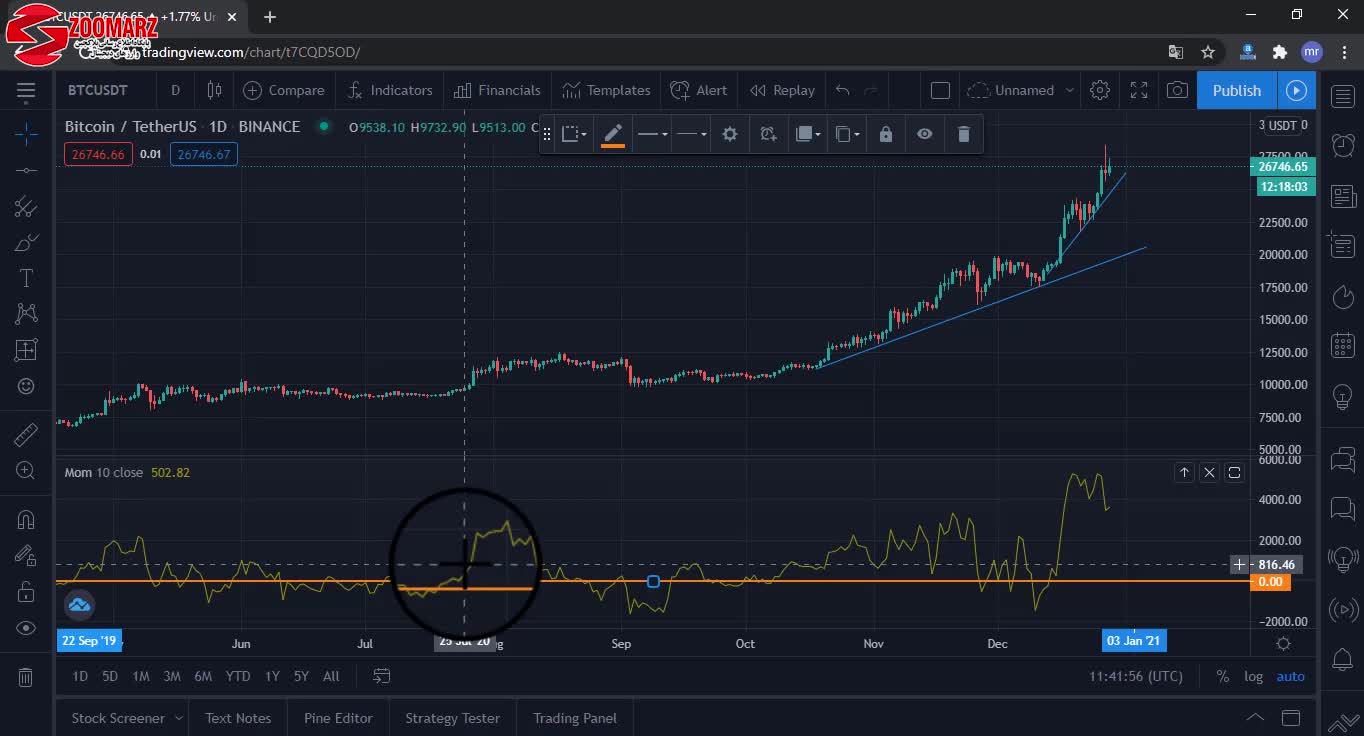Select the ruler Measure tool
The width and height of the screenshot is (1364, 736).
point(26,435)
